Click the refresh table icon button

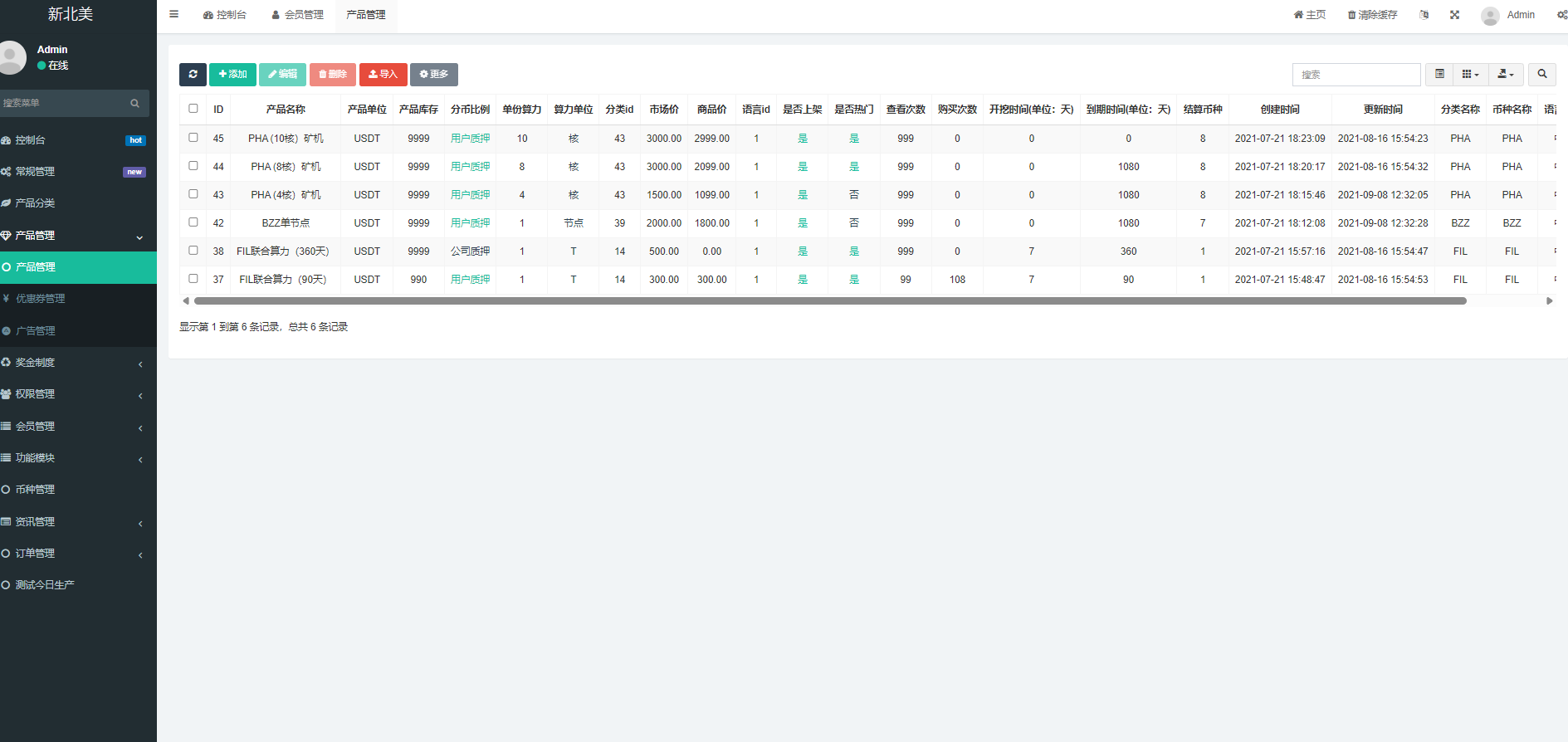point(193,75)
